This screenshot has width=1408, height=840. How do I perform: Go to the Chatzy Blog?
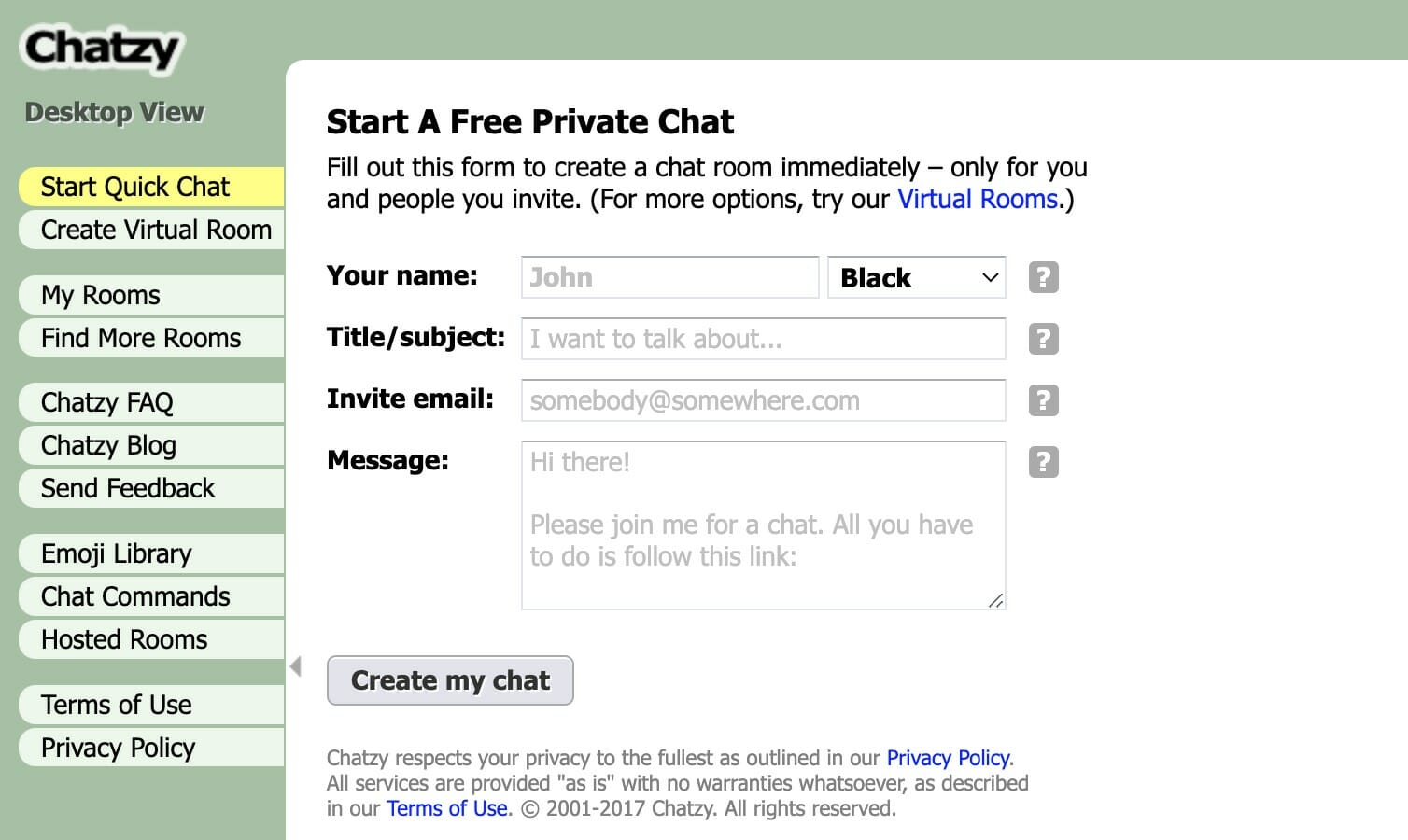tap(108, 445)
